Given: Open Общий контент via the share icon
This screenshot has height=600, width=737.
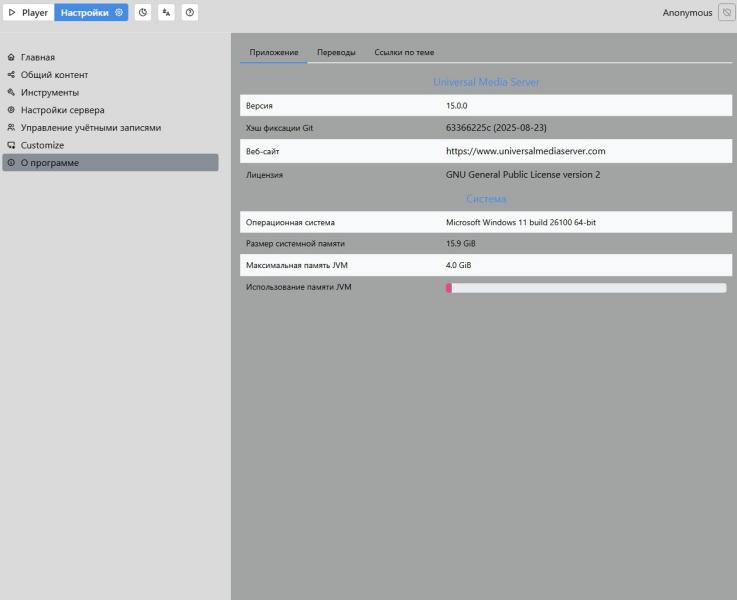Looking at the screenshot, I should (11, 75).
